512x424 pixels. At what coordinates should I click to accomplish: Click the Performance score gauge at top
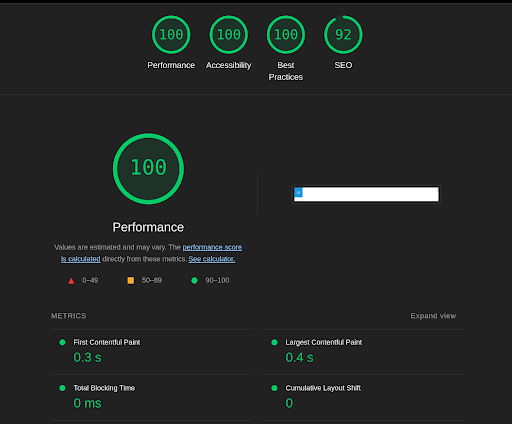[171, 35]
